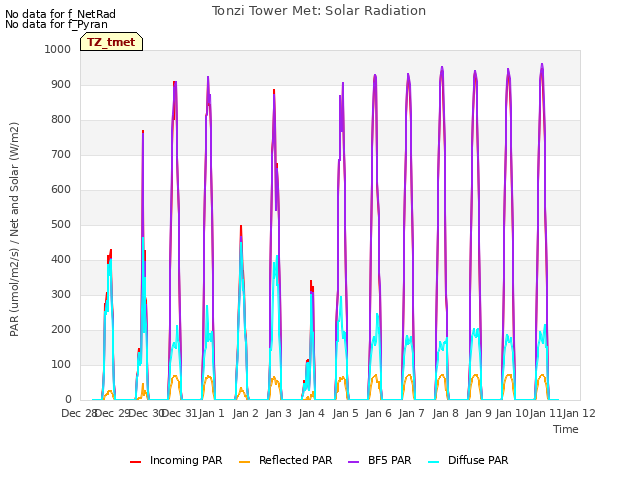
Task: Click the Dec 31 x-axis date label
Action: [180, 413]
